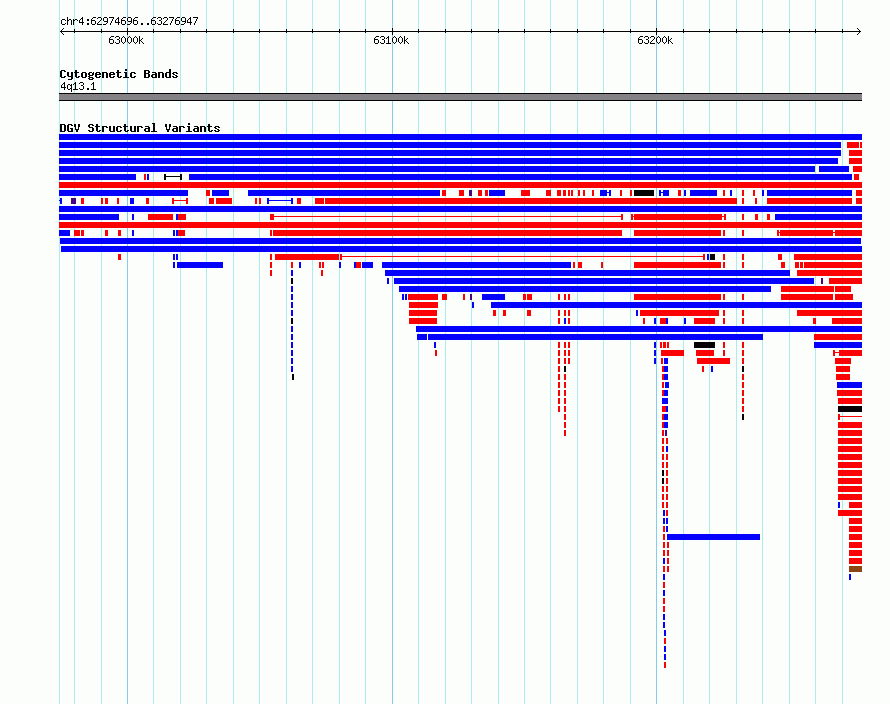Click the gray 4q13.1 cytoband bar
The height and width of the screenshot is (704, 890).
460,97
